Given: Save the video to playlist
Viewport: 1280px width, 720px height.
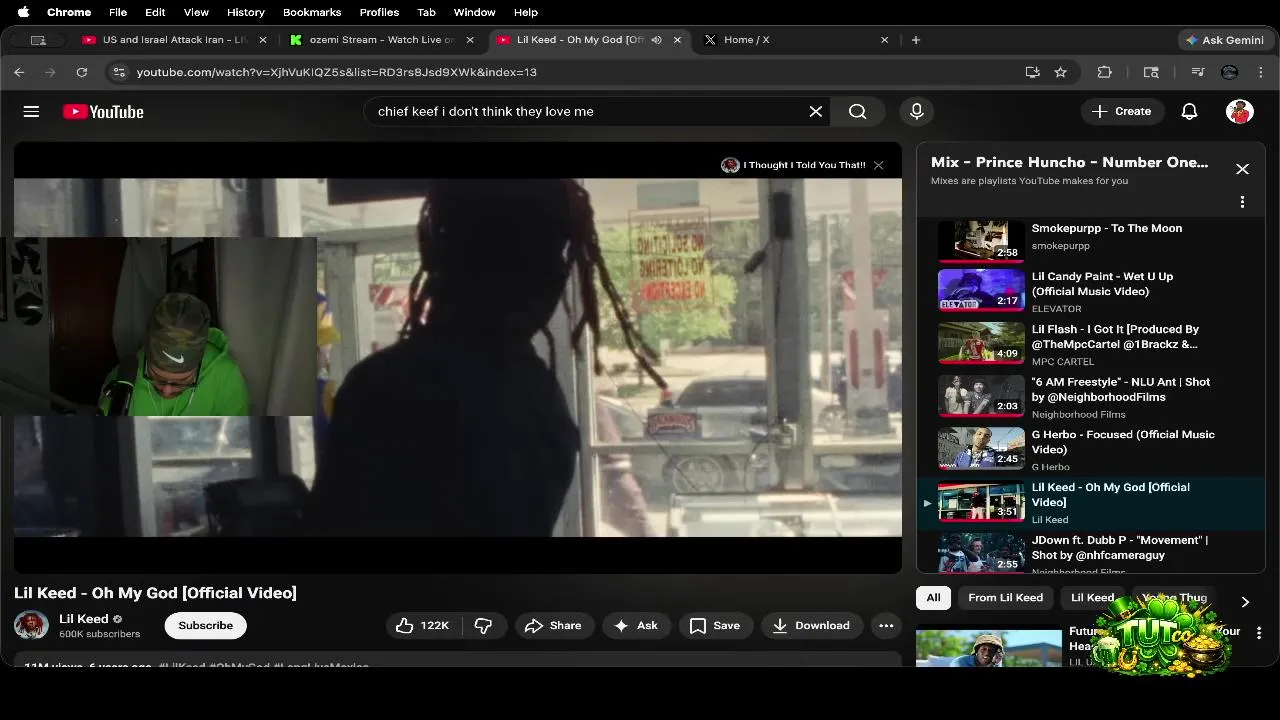Looking at the screenshot, I should point(715,625).
